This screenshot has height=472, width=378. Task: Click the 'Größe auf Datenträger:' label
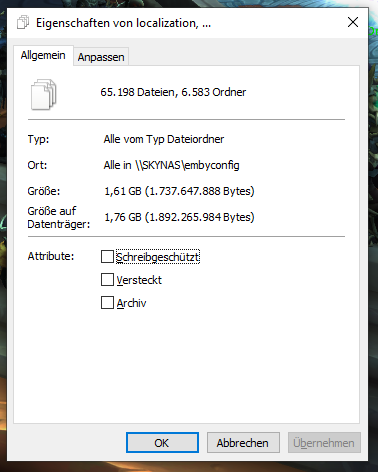[x=59, y=217]
